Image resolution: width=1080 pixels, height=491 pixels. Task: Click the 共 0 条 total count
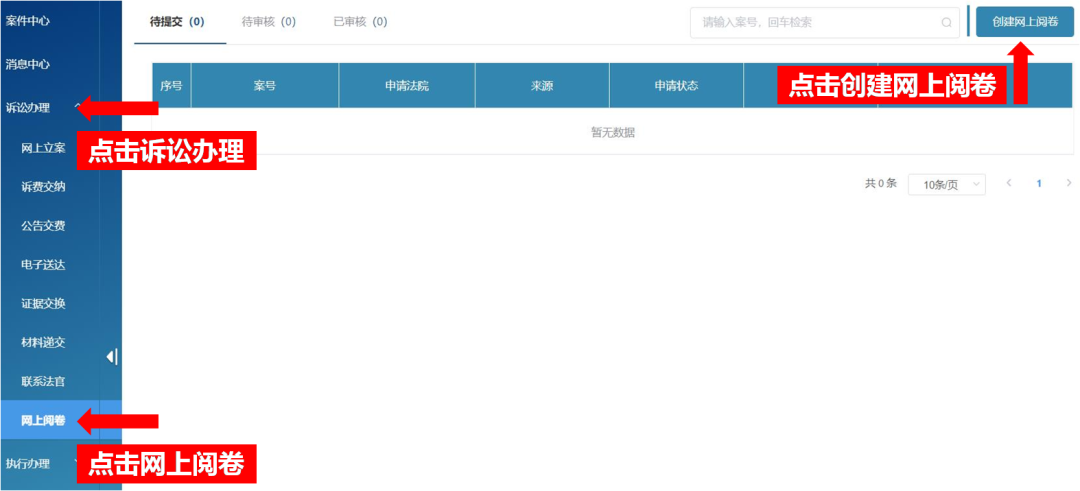point(881,184)
